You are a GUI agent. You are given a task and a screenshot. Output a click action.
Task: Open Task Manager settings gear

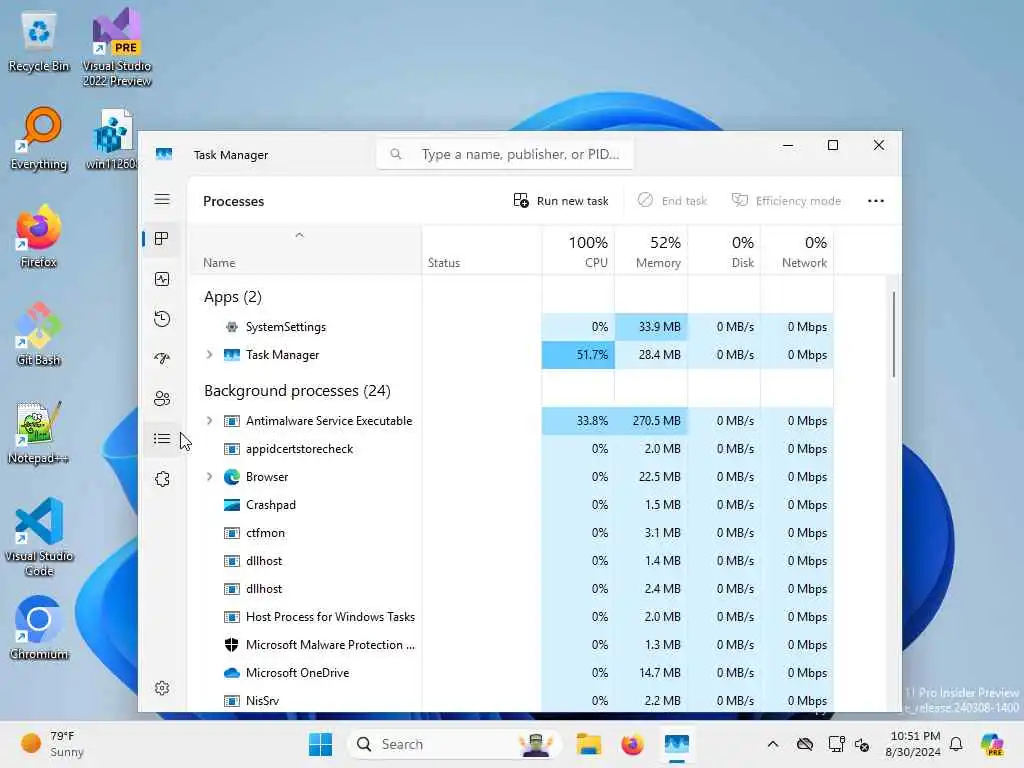click(x=162, y=688)
